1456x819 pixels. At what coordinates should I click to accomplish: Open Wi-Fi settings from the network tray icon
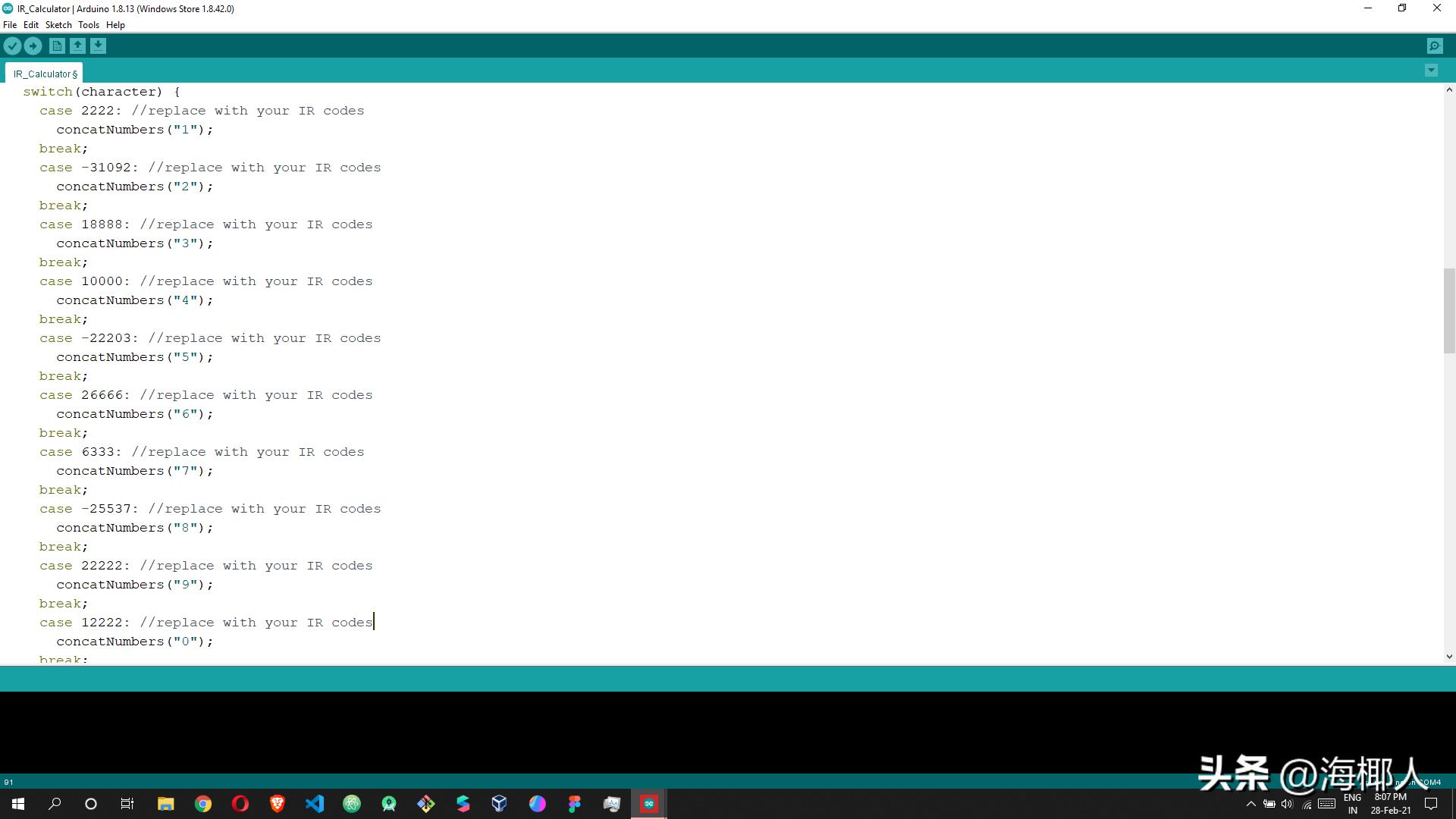[x=1306, y=804]
